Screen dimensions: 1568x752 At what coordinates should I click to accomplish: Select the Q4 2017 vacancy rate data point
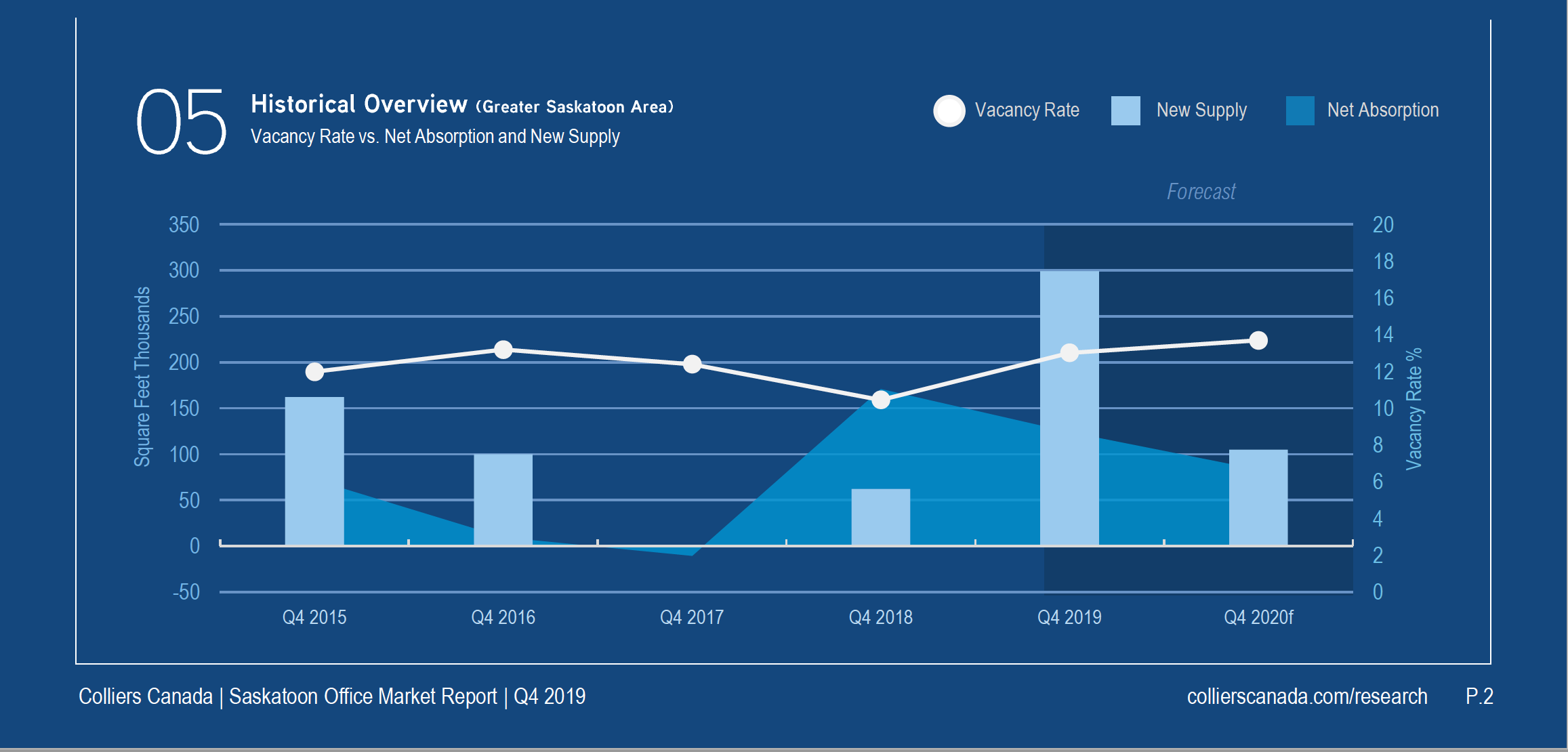692,364
